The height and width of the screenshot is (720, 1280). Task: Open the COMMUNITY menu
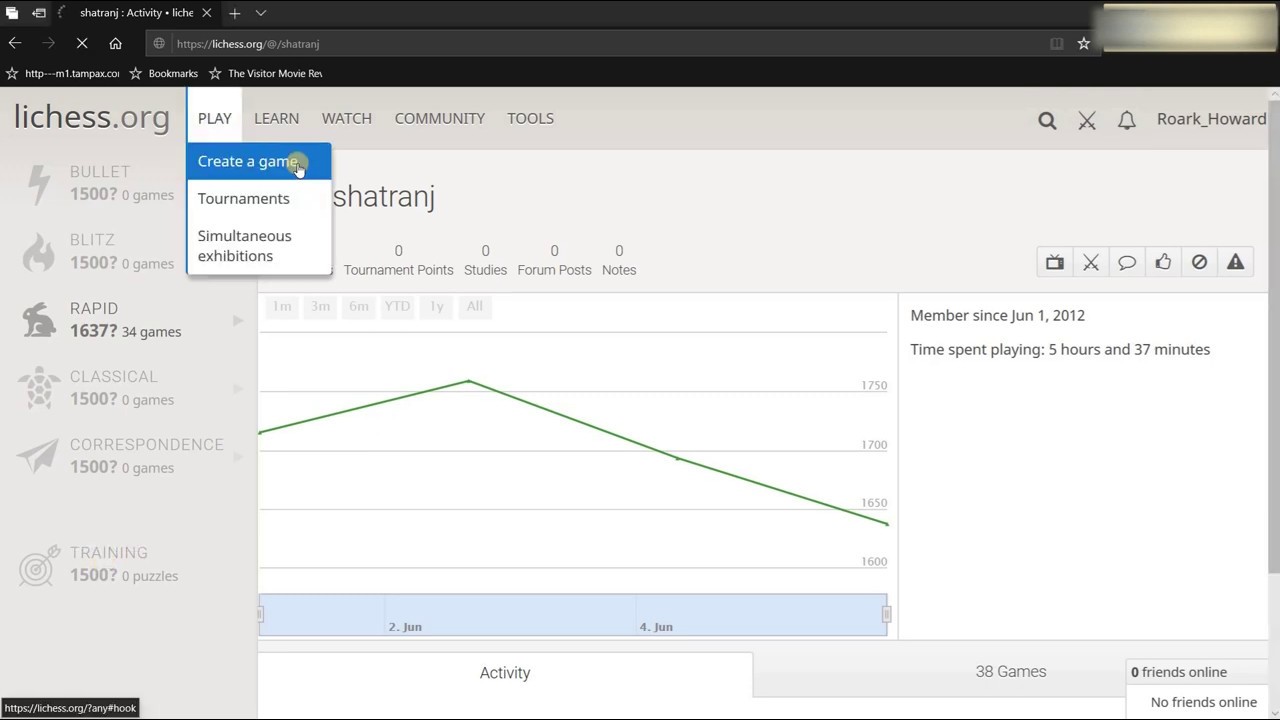point(440,118)
